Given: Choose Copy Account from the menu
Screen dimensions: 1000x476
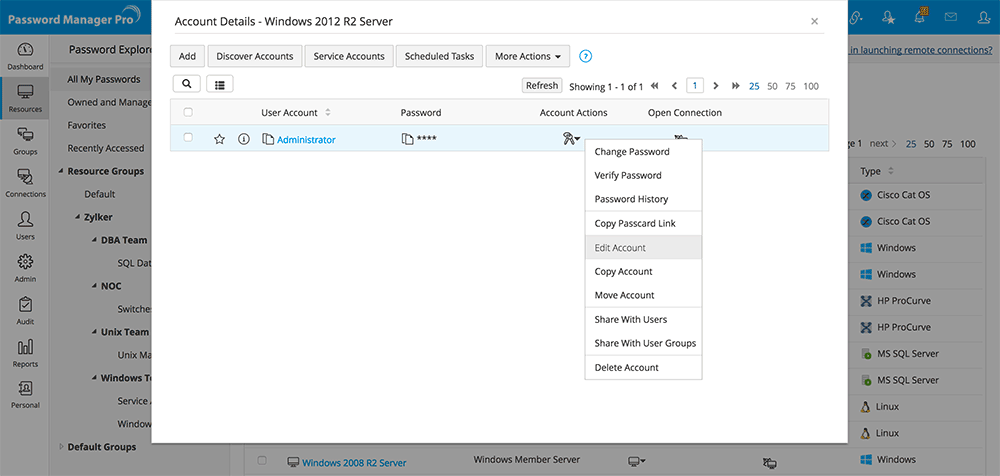Looking at the screenshot, I should click(x=643, y=271).
